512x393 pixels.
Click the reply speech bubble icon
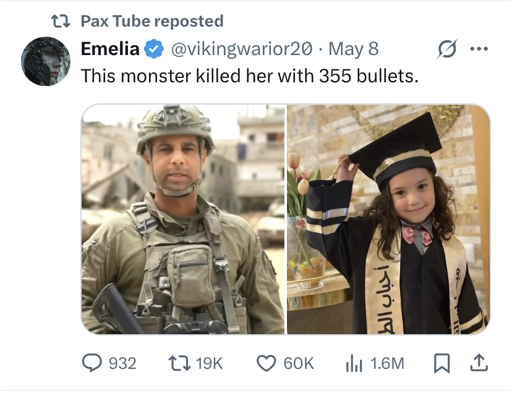pos(92,363)
